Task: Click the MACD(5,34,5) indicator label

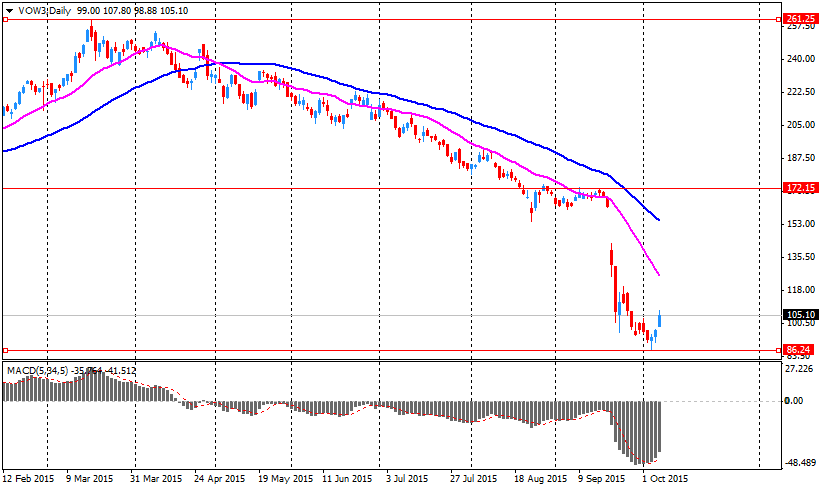Action: pyautogui.click(x=37, y=371)
